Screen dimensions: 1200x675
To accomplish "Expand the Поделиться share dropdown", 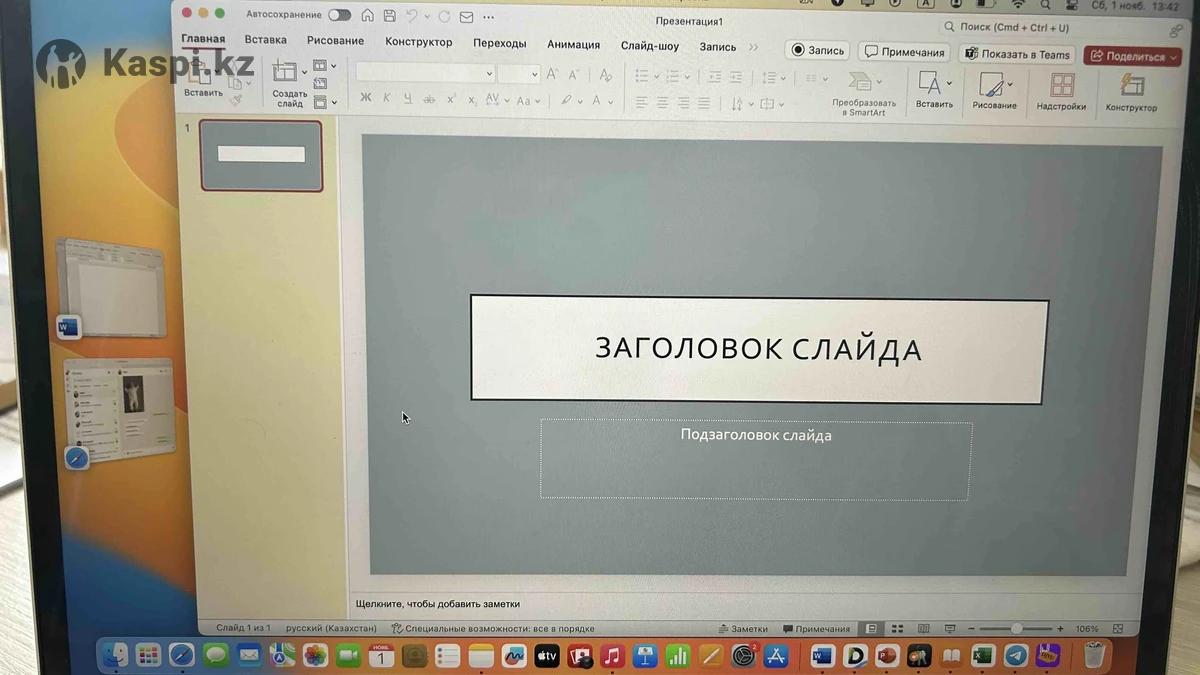I will (1174, 57).
